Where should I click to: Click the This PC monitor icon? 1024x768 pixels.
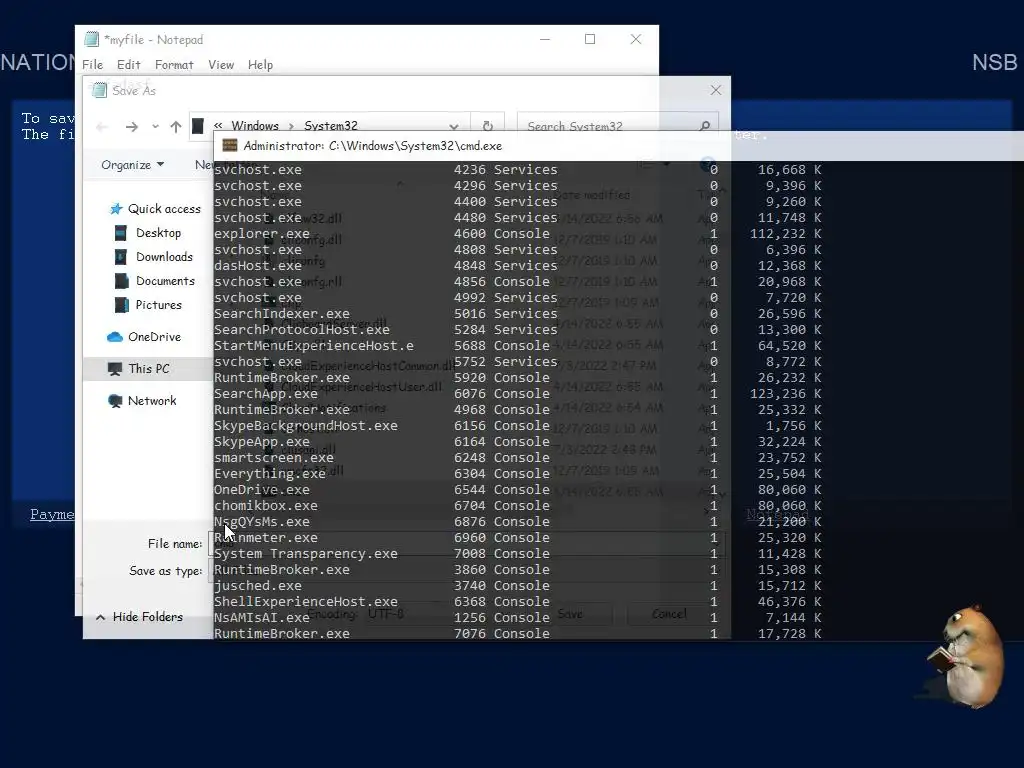tap(115, 369)
